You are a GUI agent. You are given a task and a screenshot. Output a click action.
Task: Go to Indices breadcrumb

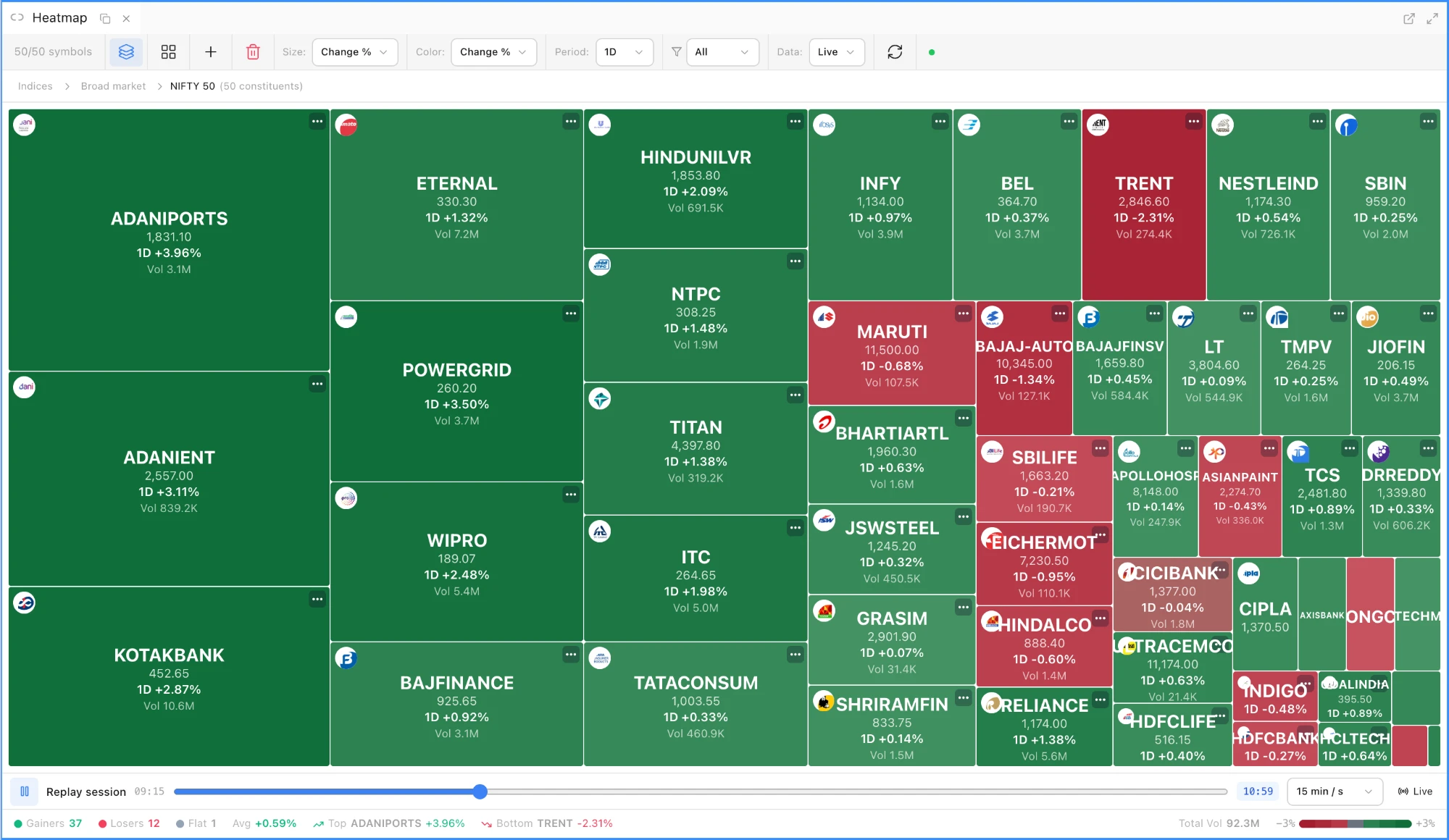point(35,86)
